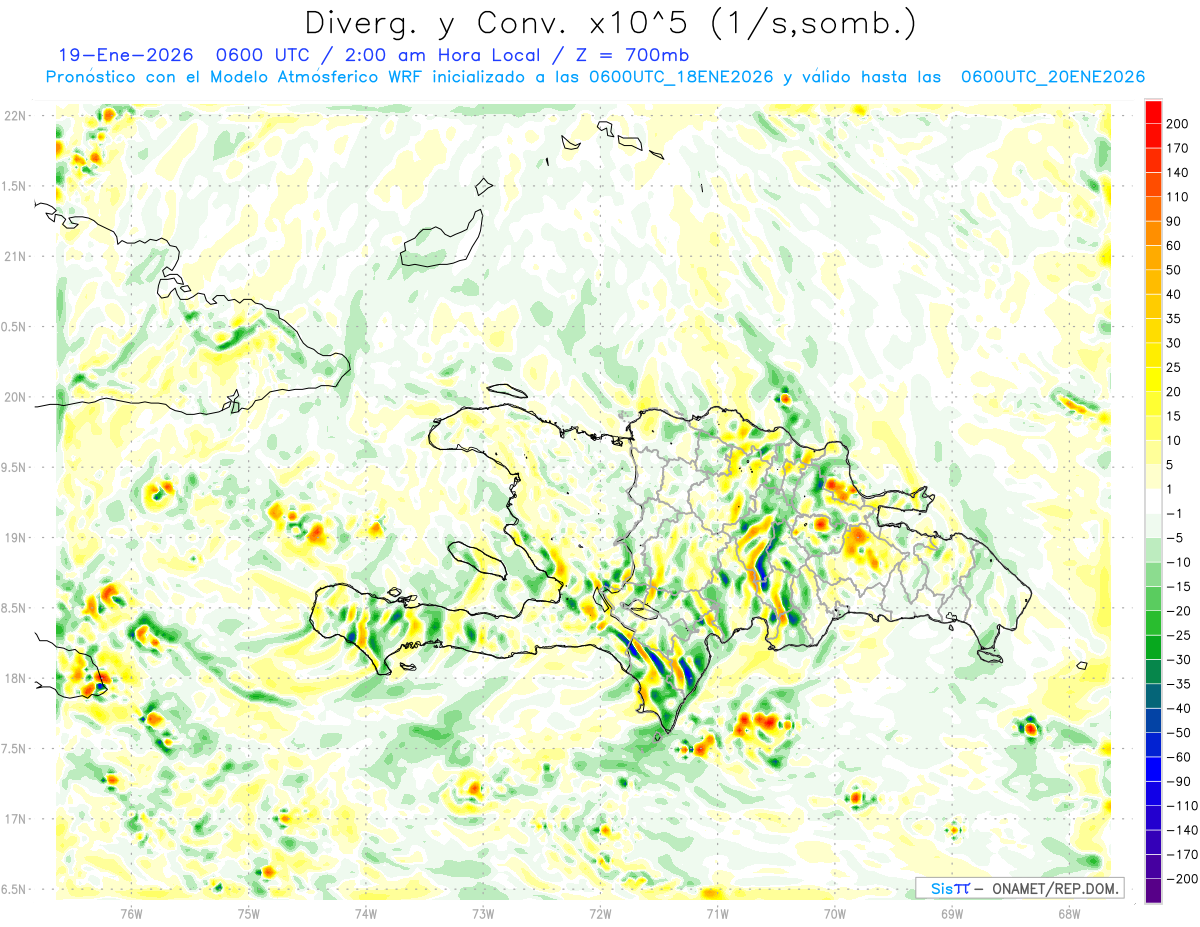Click latitude label "6.5N"
1200x927 pixels.
coord(14,889)
